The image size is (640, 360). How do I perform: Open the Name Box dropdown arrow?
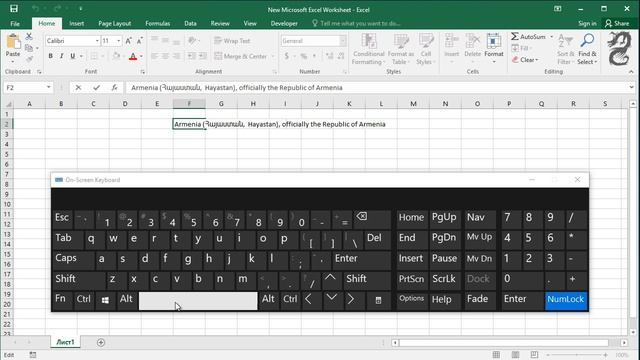click(x=49, y=87)
